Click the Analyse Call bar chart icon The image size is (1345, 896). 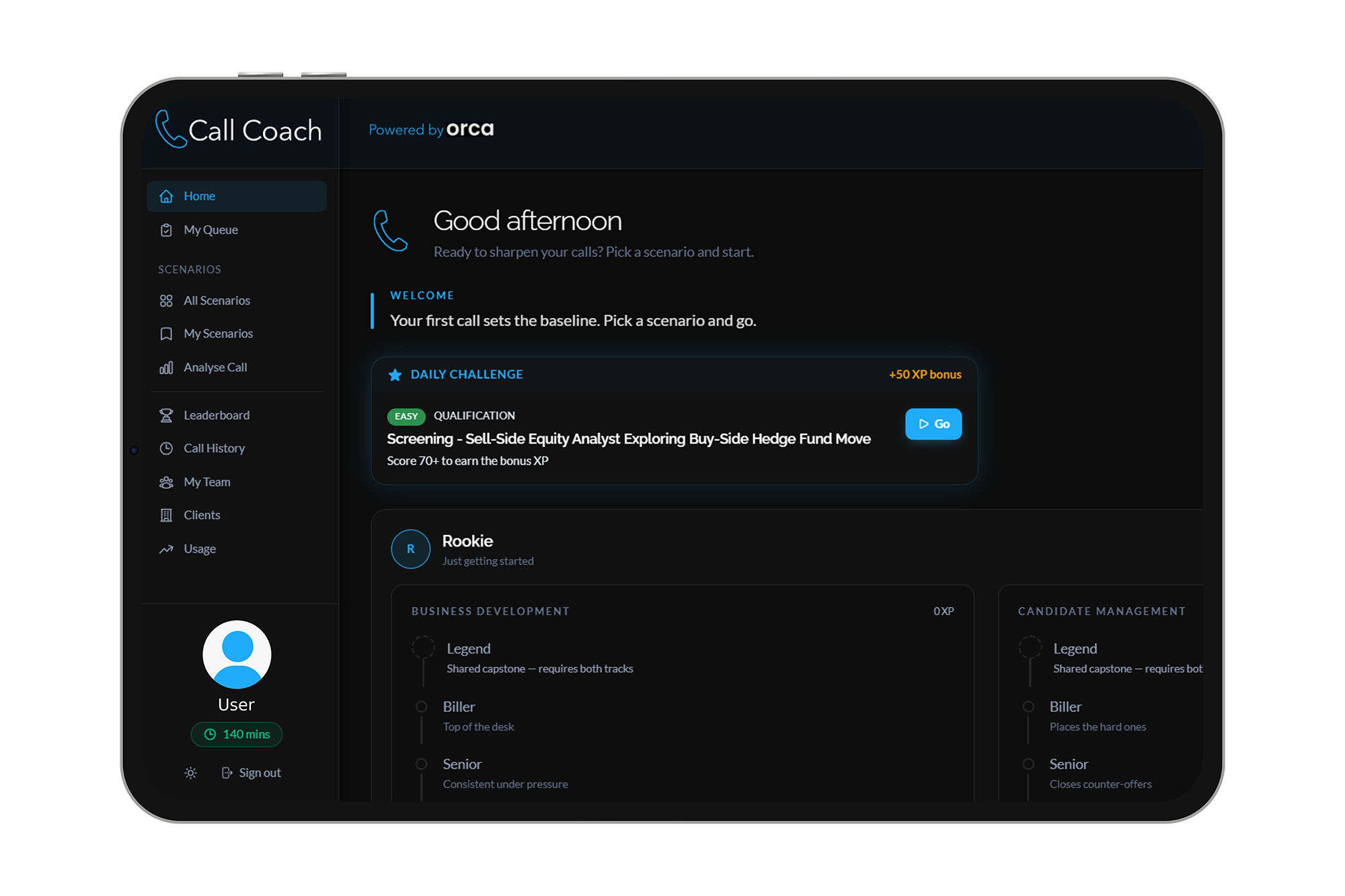(166, 368)
